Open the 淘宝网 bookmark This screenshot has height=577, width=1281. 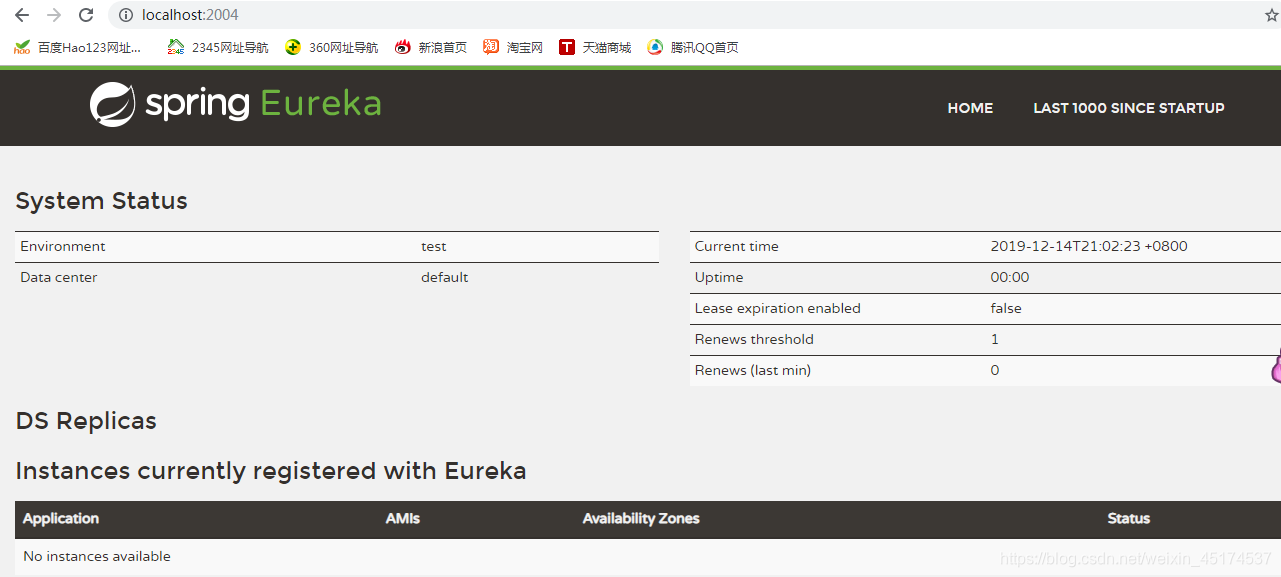click(513, 47)
